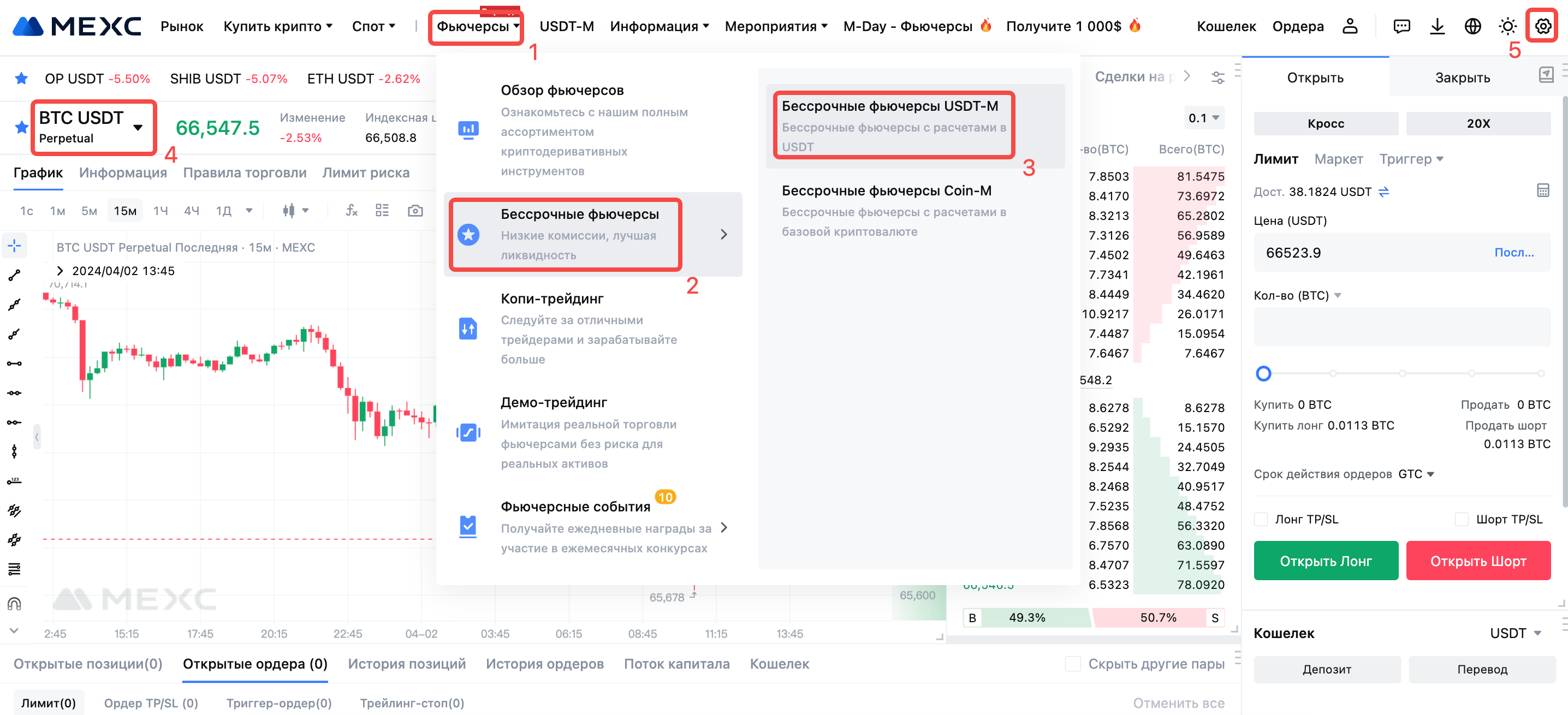Open chart templates grid icon

(382, 211)
